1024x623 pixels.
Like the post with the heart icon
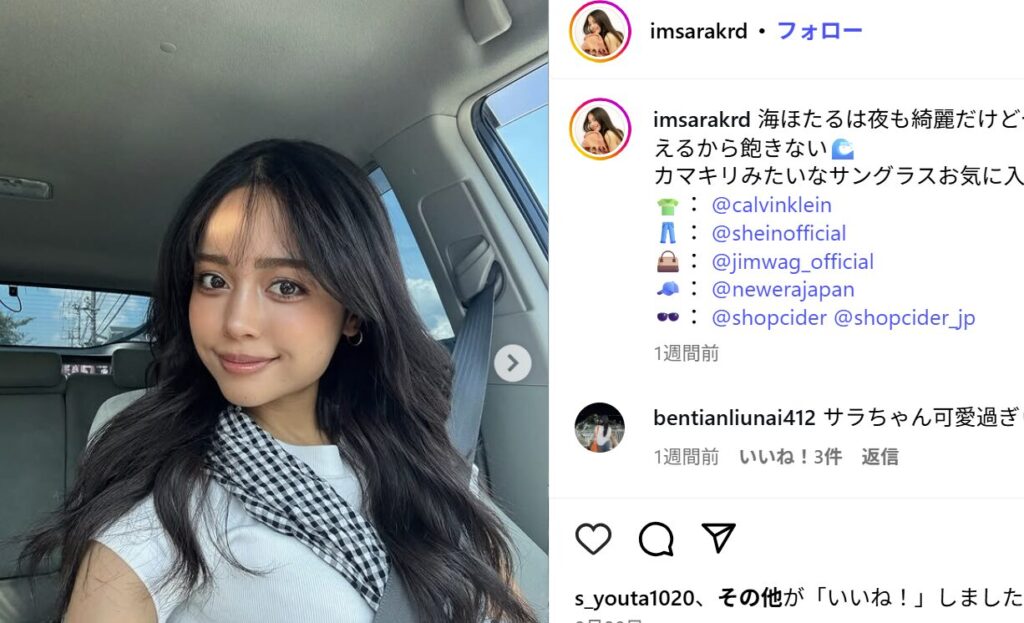[x=593, y=539]
